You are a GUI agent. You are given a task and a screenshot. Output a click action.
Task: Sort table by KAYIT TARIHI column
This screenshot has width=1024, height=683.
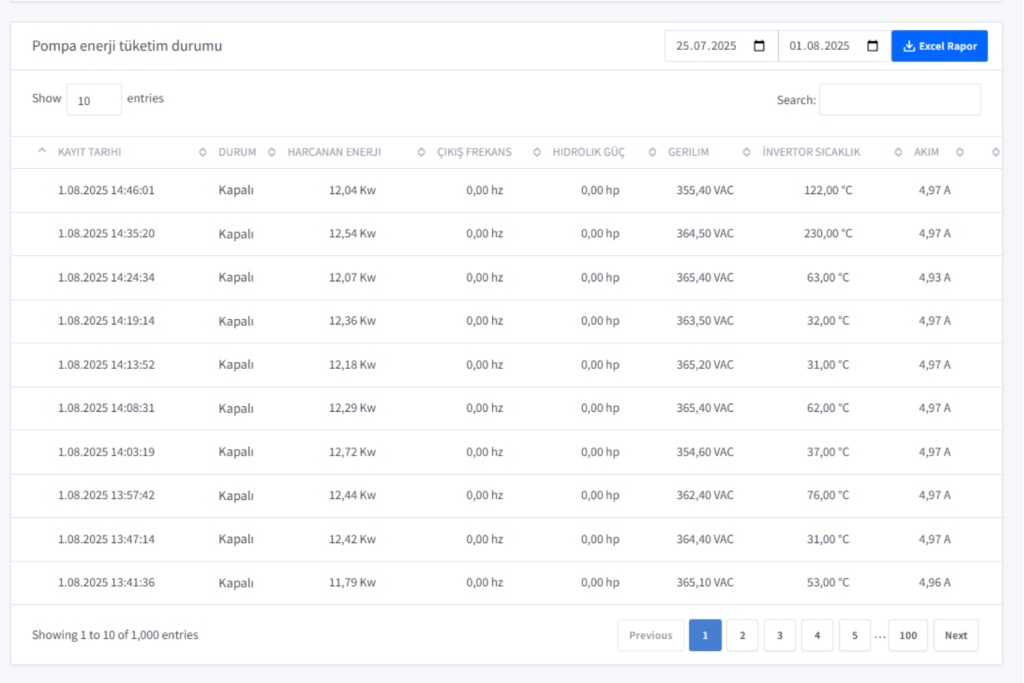click(90, 152)
